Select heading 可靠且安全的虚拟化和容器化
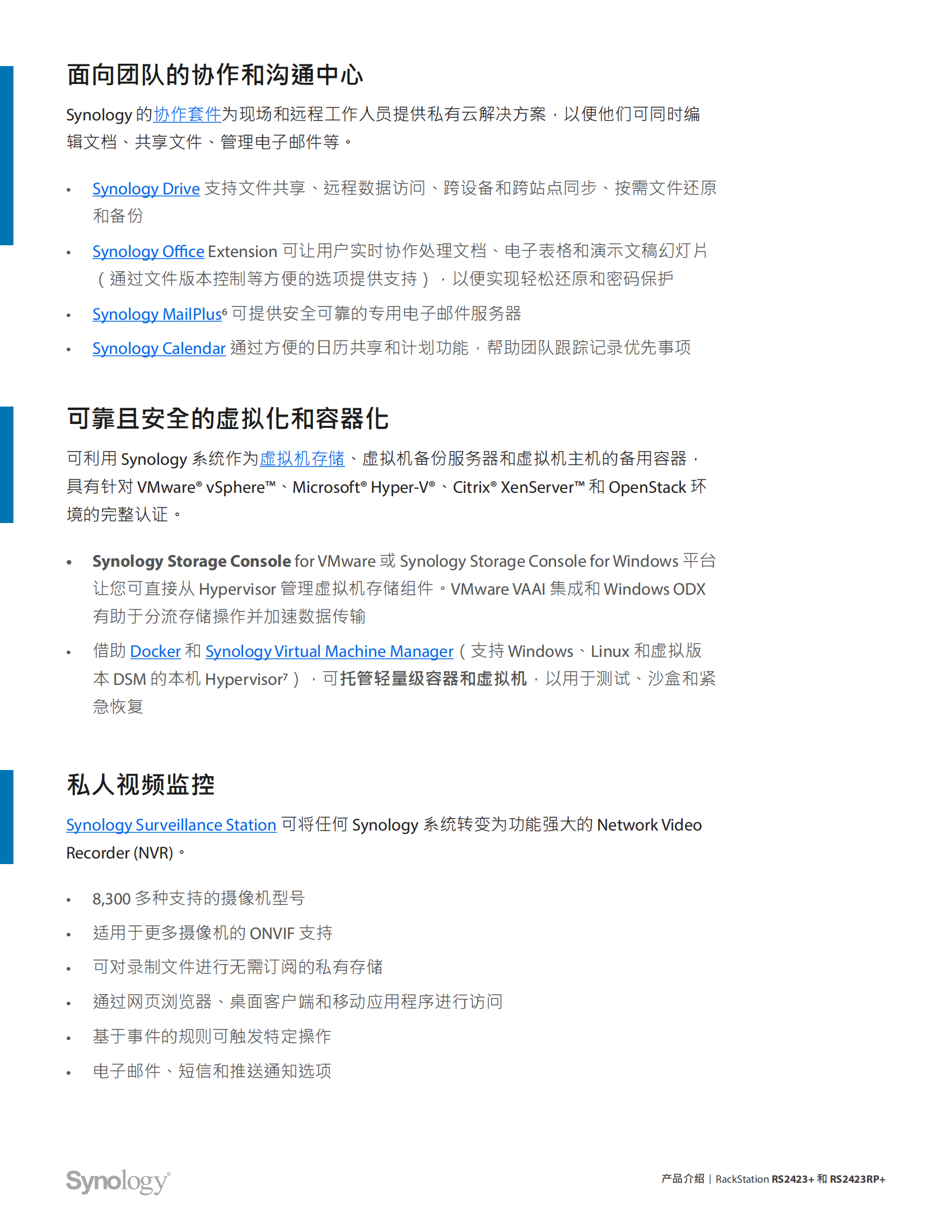This screenshot has width=952, height=1232. [x=228, y=418]
